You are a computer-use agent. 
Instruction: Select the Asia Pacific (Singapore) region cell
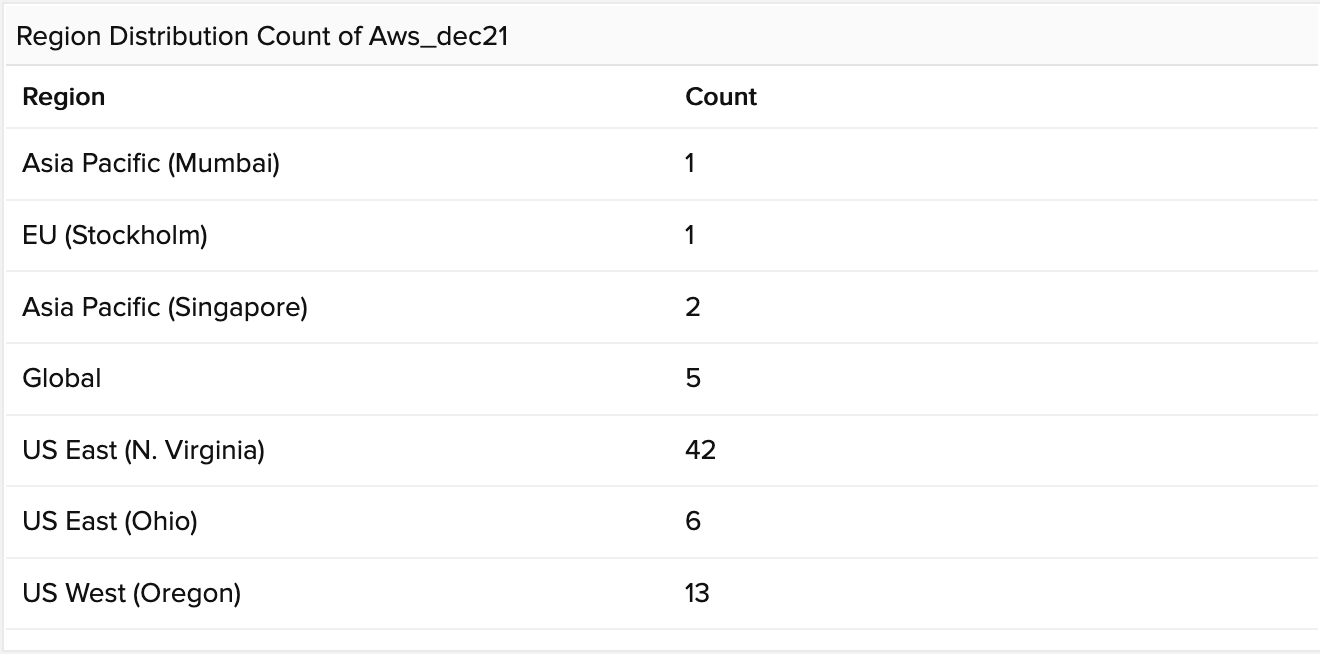[165, 307]
